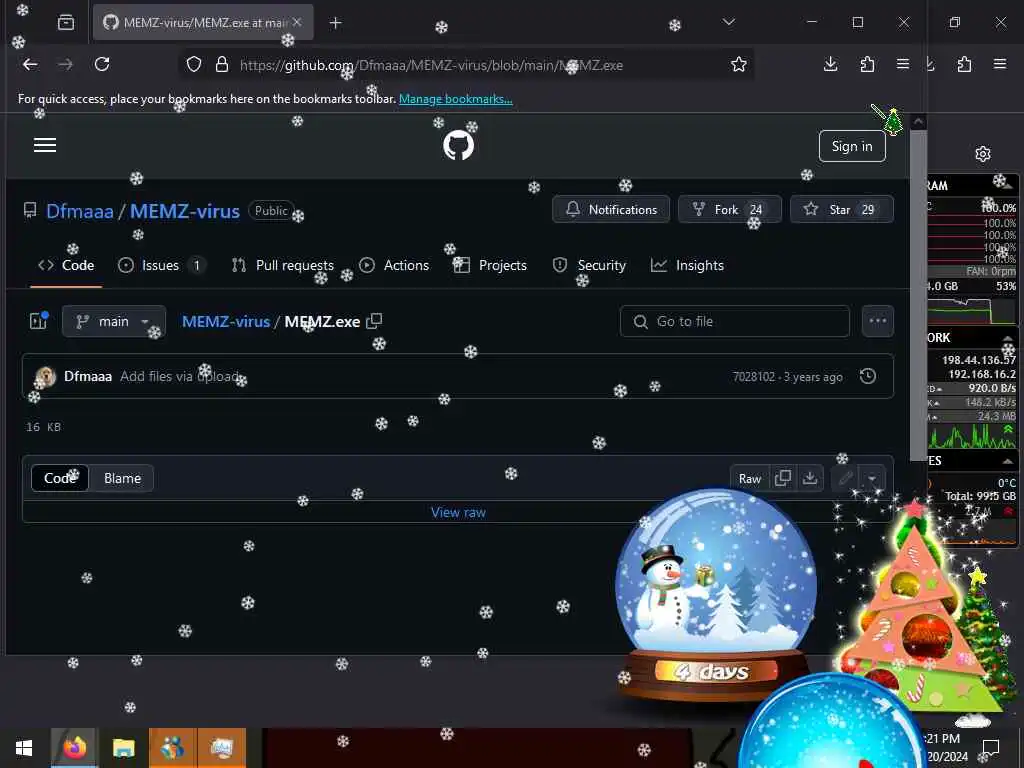Reload the page with the refresh icon
The image size is (1024, 768).
(x=102, y=65)
